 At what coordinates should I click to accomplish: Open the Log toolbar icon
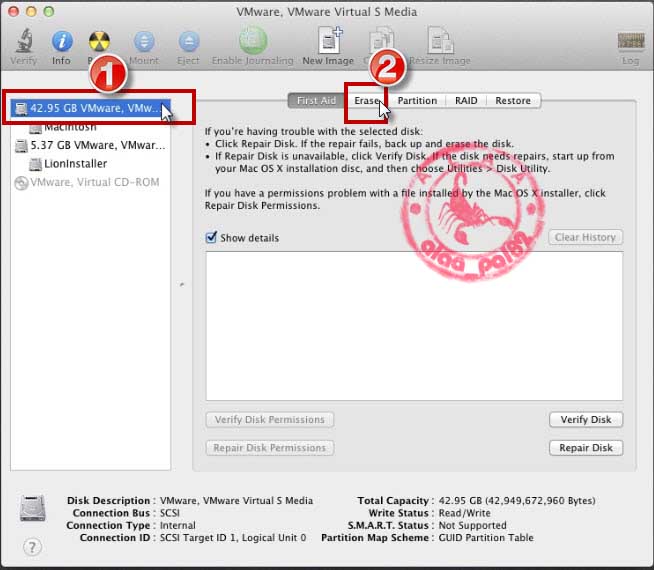[630, 41]
